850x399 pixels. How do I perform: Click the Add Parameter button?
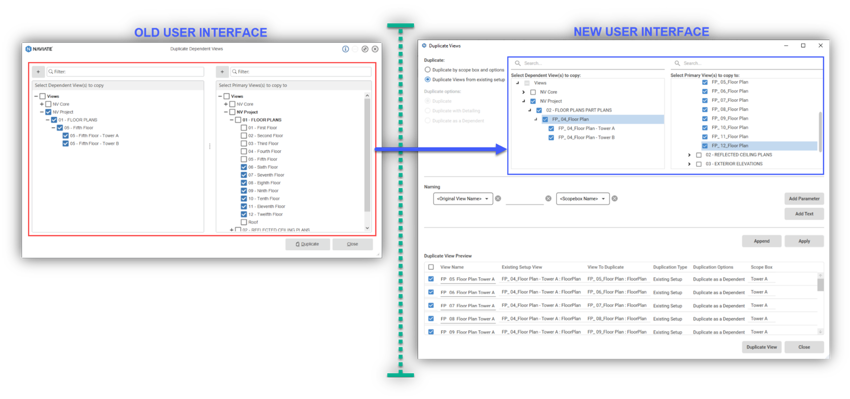tap(804, 199)
